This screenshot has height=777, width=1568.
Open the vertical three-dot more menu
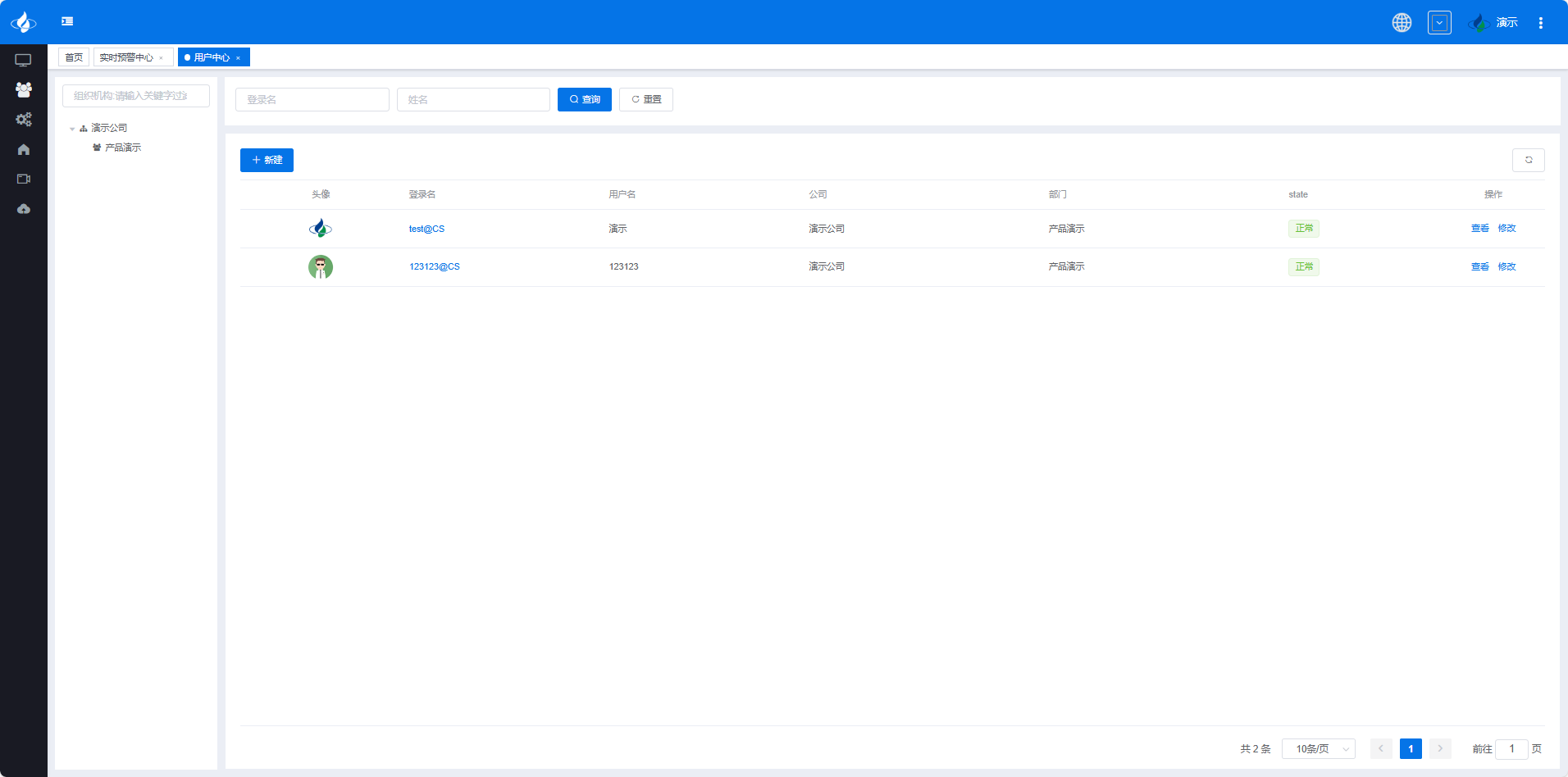coord(1541,23)
